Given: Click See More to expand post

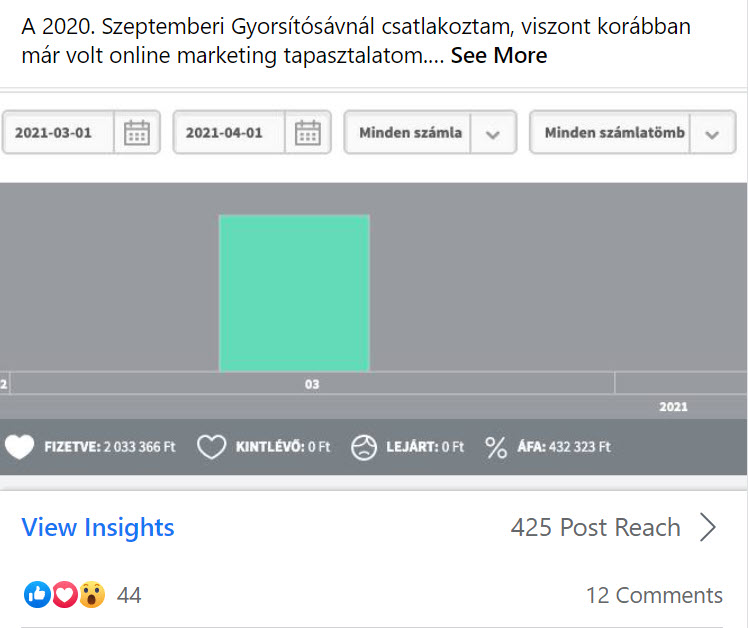Looking at the screenshot, I should (499, 55).
